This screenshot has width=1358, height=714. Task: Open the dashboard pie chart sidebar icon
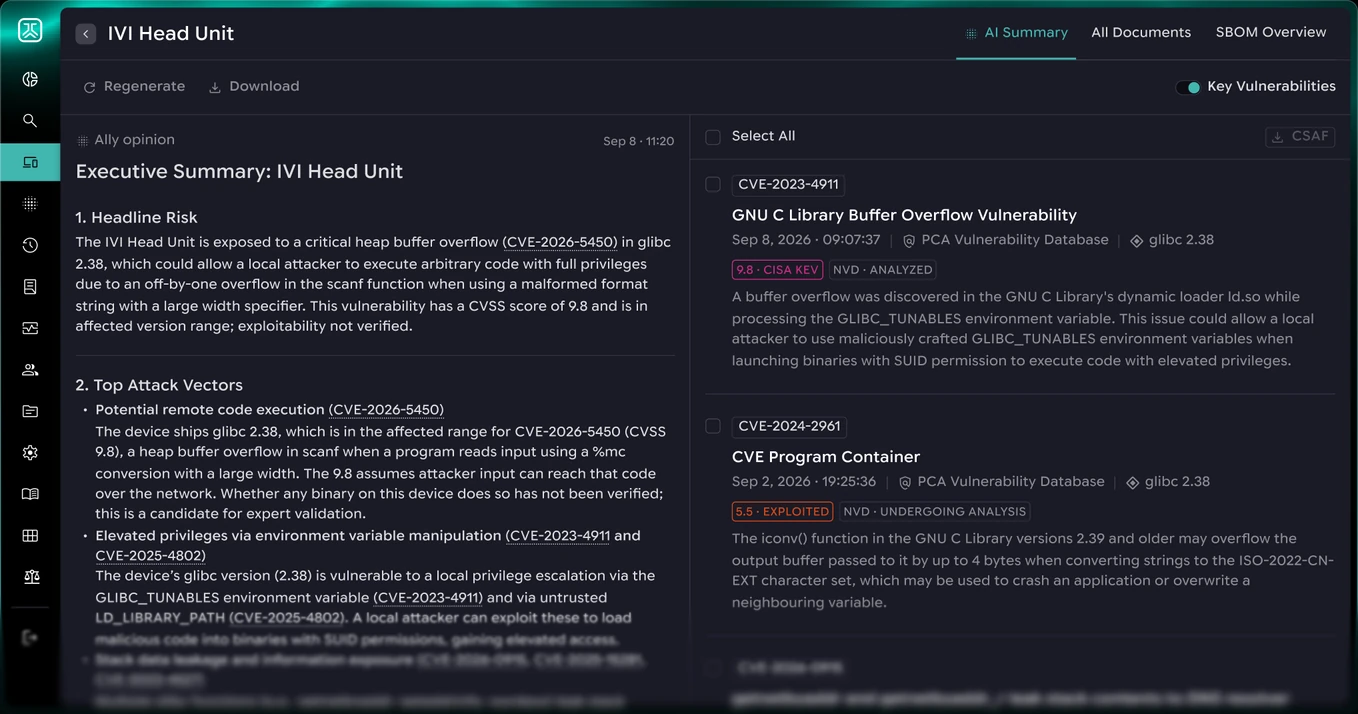pos(30,79)
